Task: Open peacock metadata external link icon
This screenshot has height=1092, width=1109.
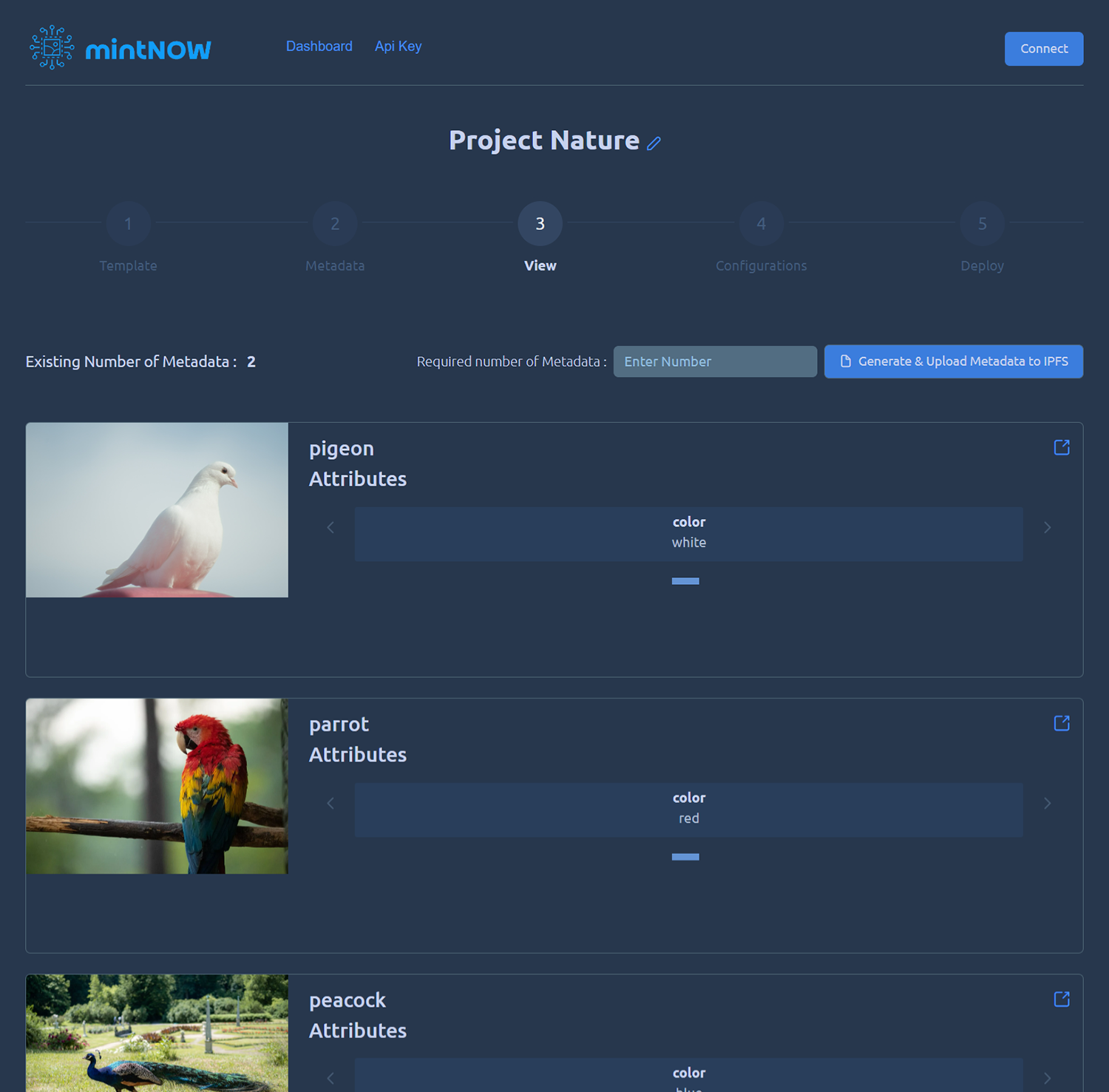Action: tap(1062, 999)
